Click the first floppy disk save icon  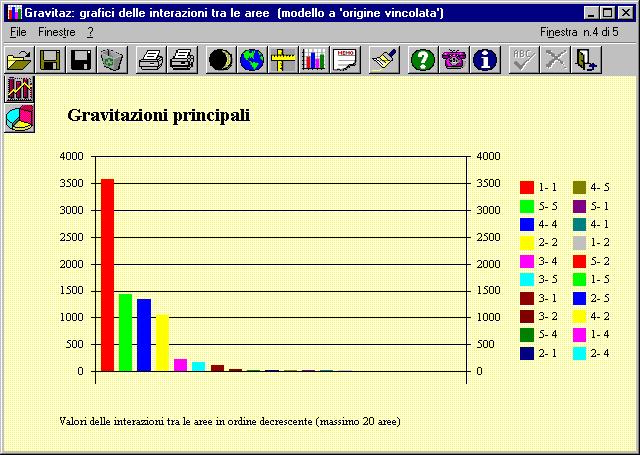click(50, 60)
